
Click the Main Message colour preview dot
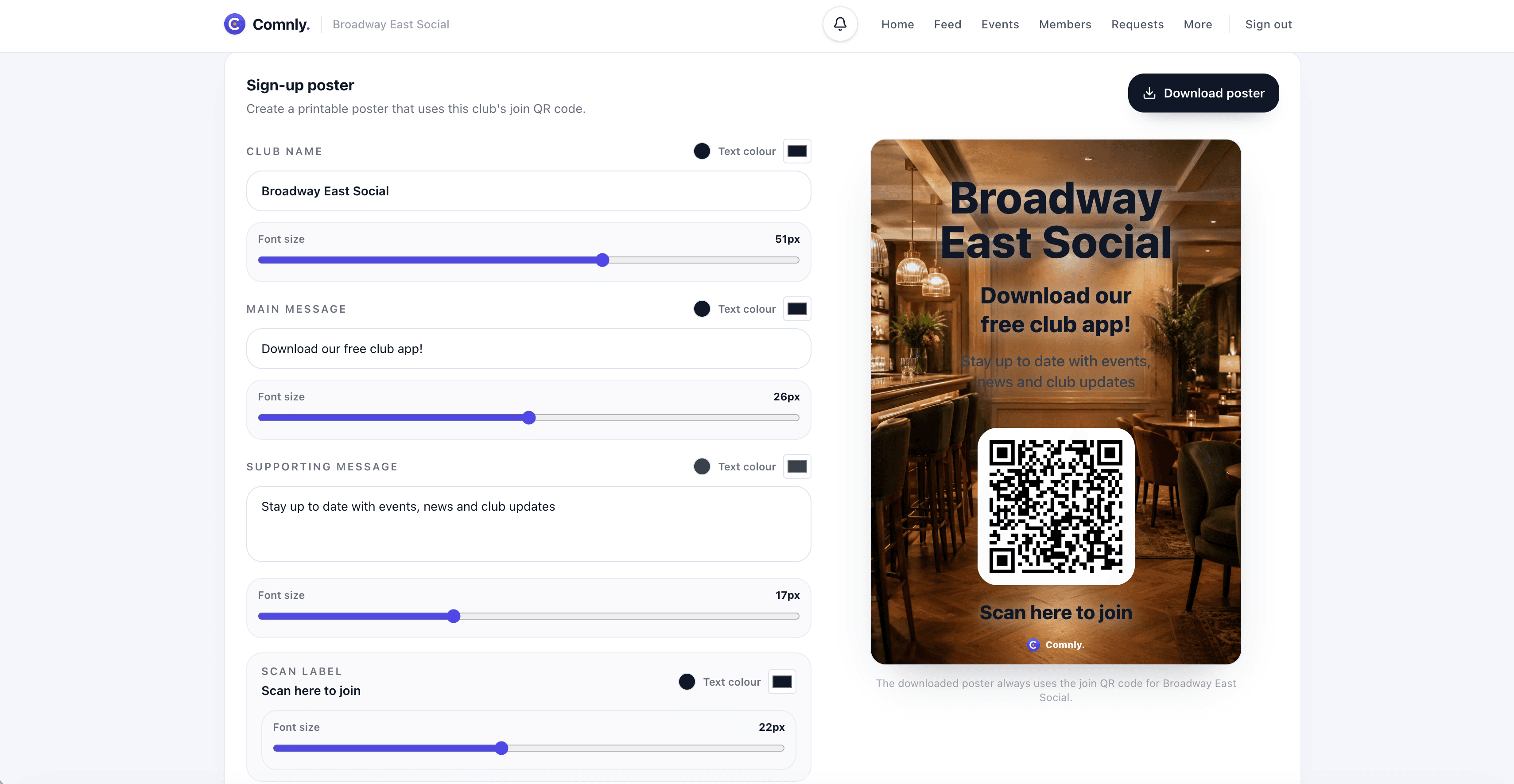coord(702,309)
